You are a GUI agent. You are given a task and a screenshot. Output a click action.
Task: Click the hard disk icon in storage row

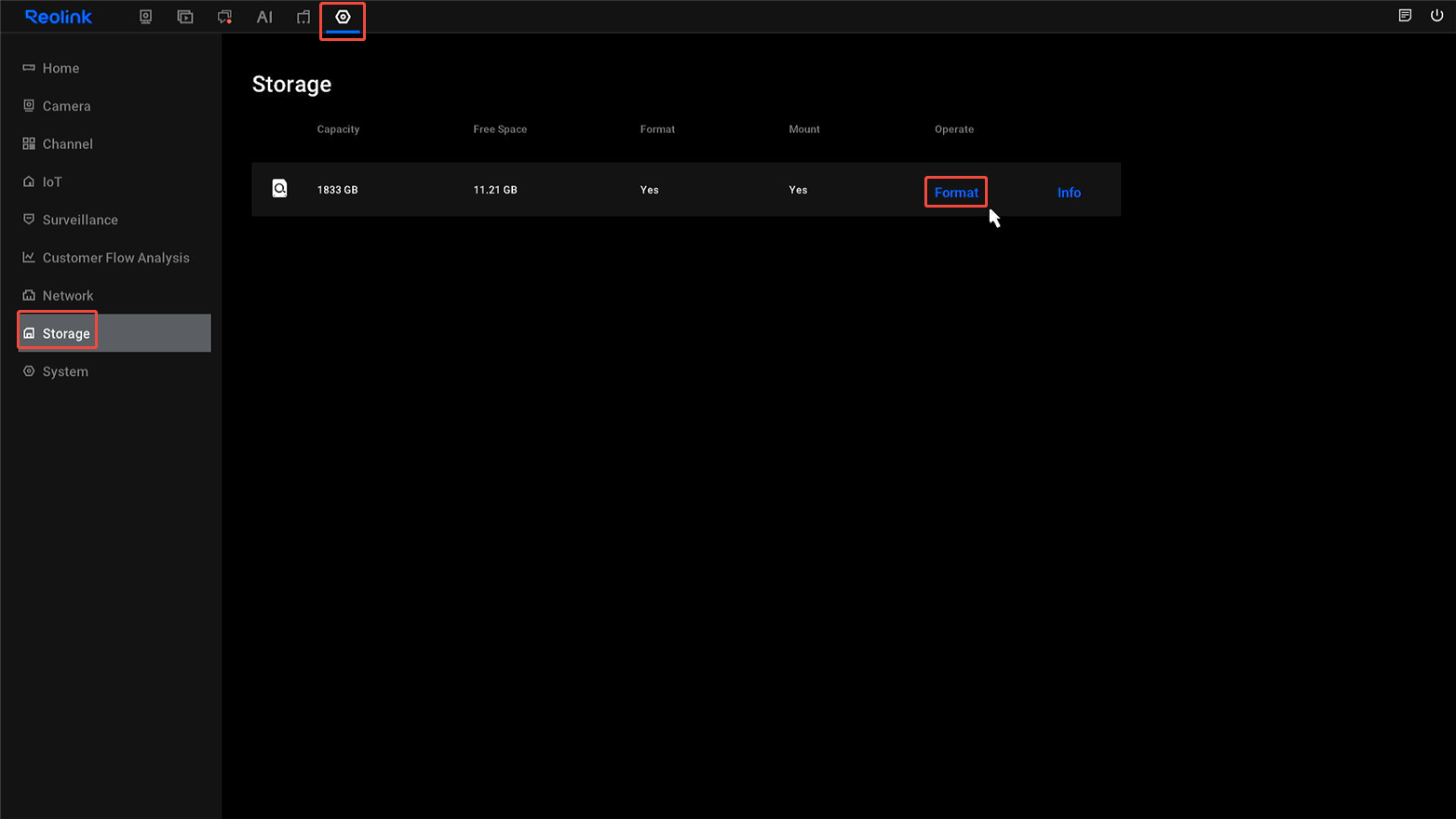tap(279, 189)
